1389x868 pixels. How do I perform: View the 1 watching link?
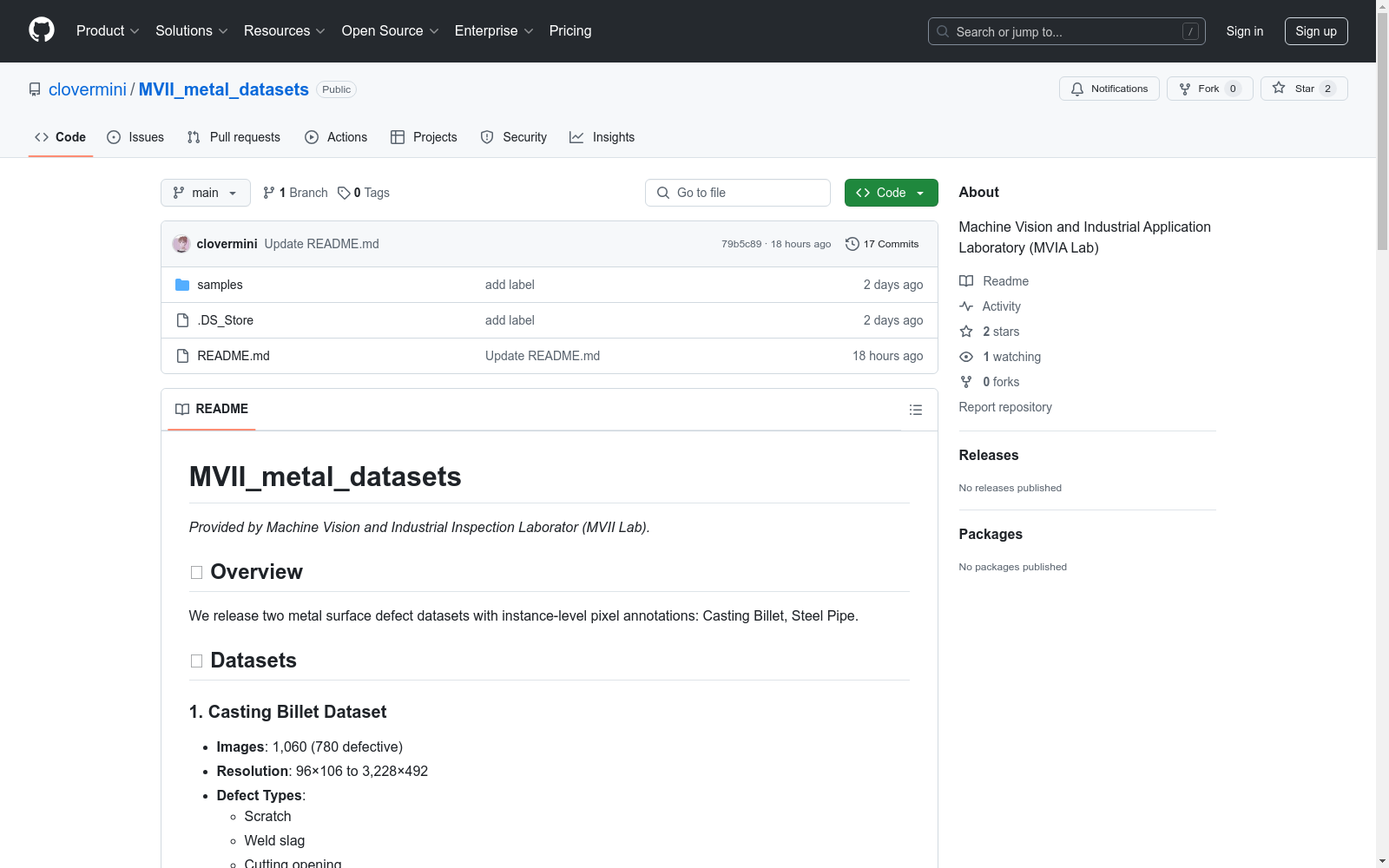pos(1011,357)
